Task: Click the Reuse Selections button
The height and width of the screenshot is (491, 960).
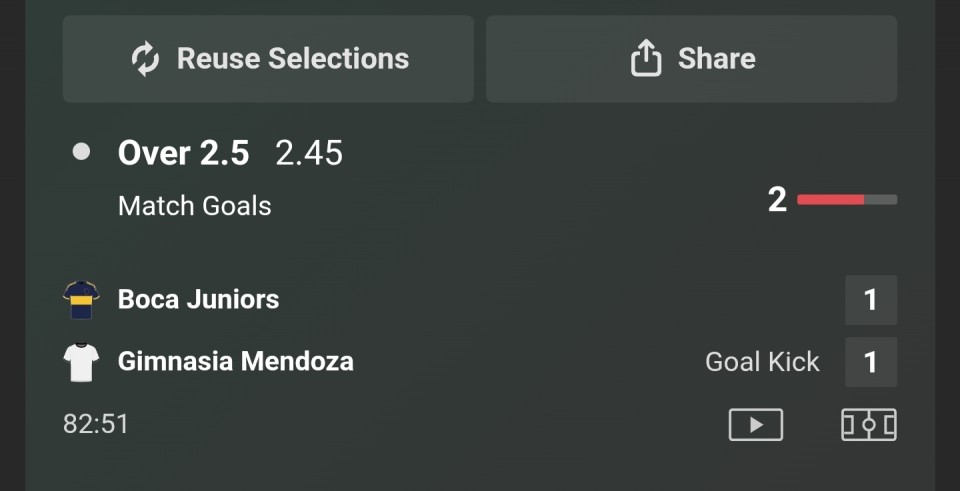Action: (268, 59)
